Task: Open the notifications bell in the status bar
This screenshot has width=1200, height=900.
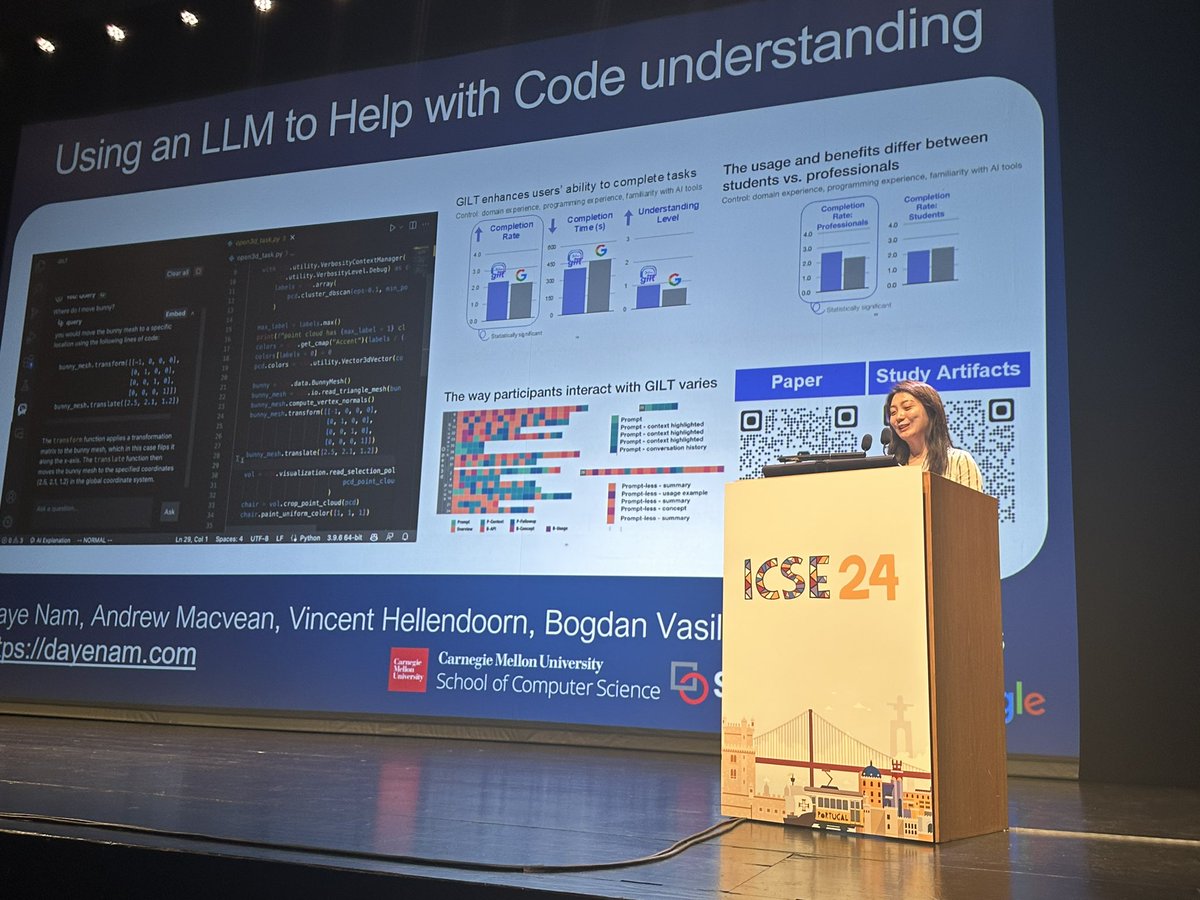Action: (x=403, y=537)
